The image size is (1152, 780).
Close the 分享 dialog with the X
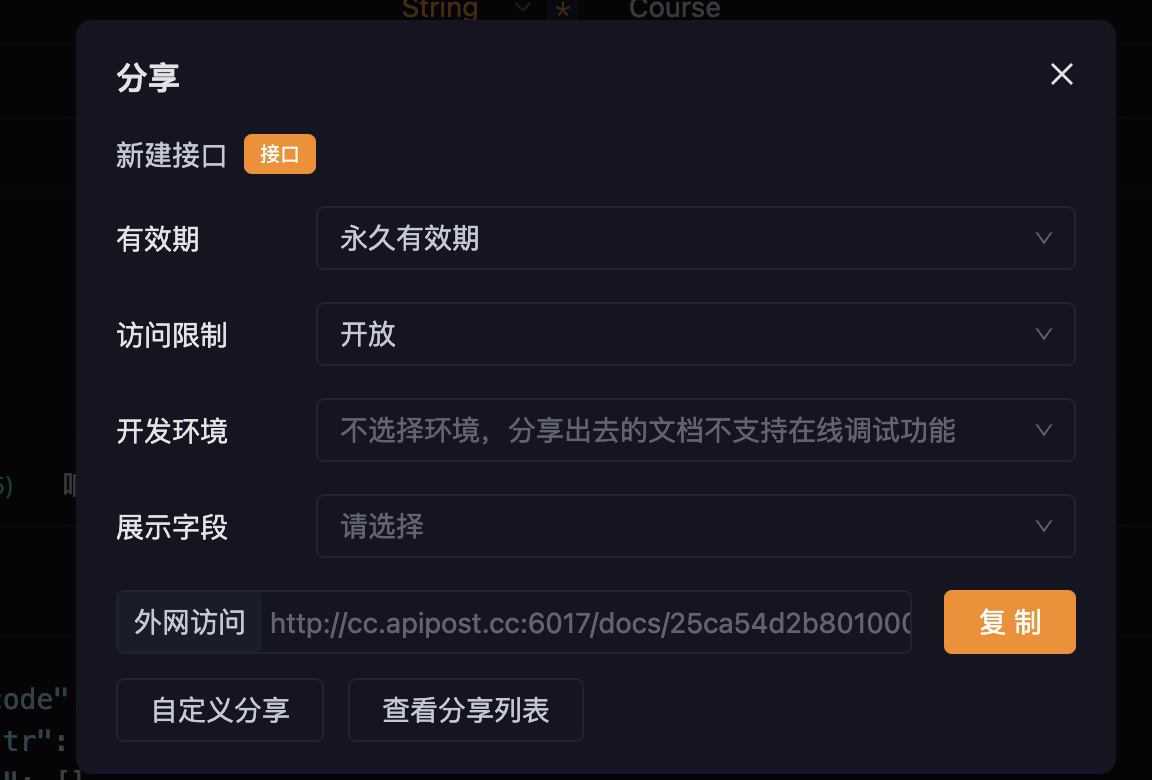click(x=1061, y=74)
